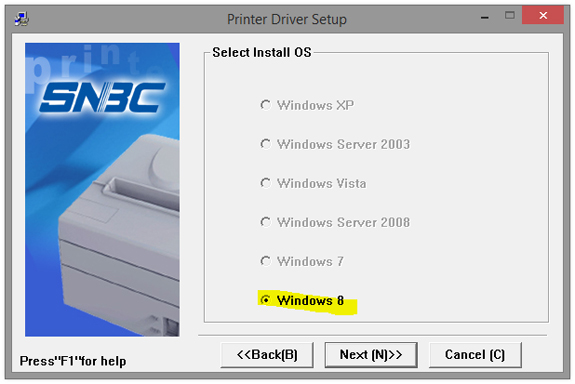Select the Windows Vista radio button
The height and width of the screenshot is (384, 575).
(x=265, y=183)
